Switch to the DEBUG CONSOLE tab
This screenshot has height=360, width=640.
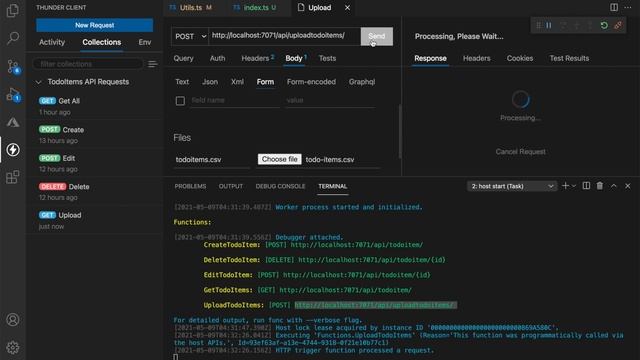(x=280, y=186)
